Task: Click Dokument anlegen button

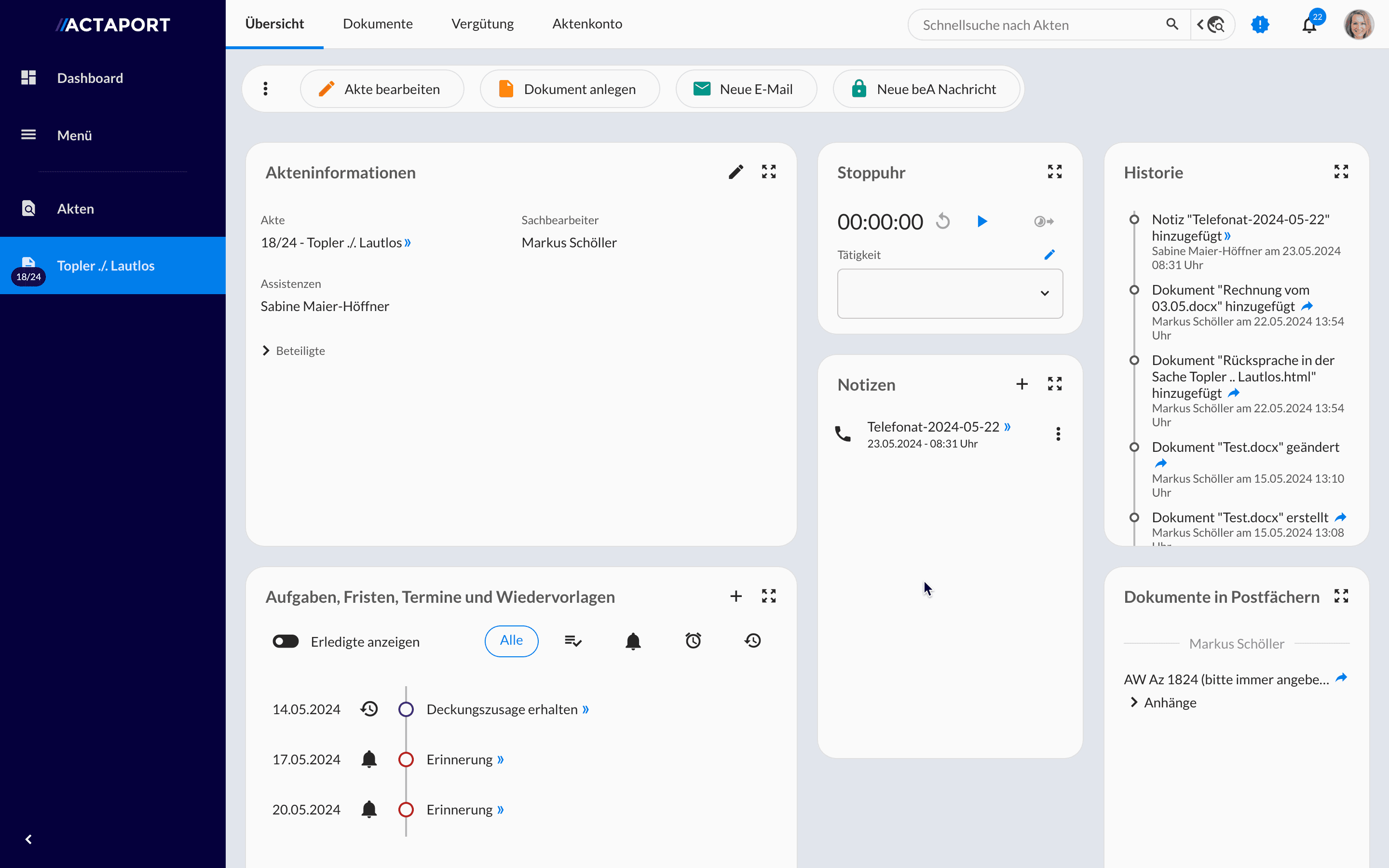Action: tap(570, 89)
